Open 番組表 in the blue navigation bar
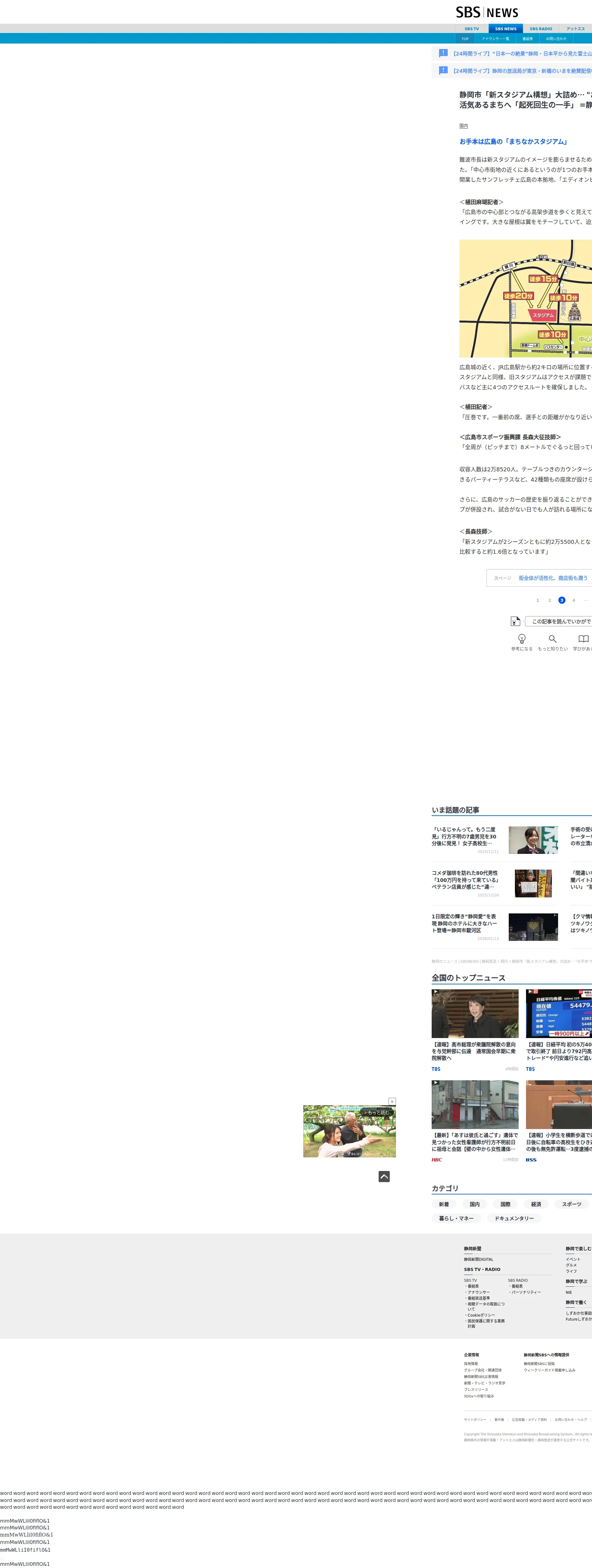 tap(528, 39)
